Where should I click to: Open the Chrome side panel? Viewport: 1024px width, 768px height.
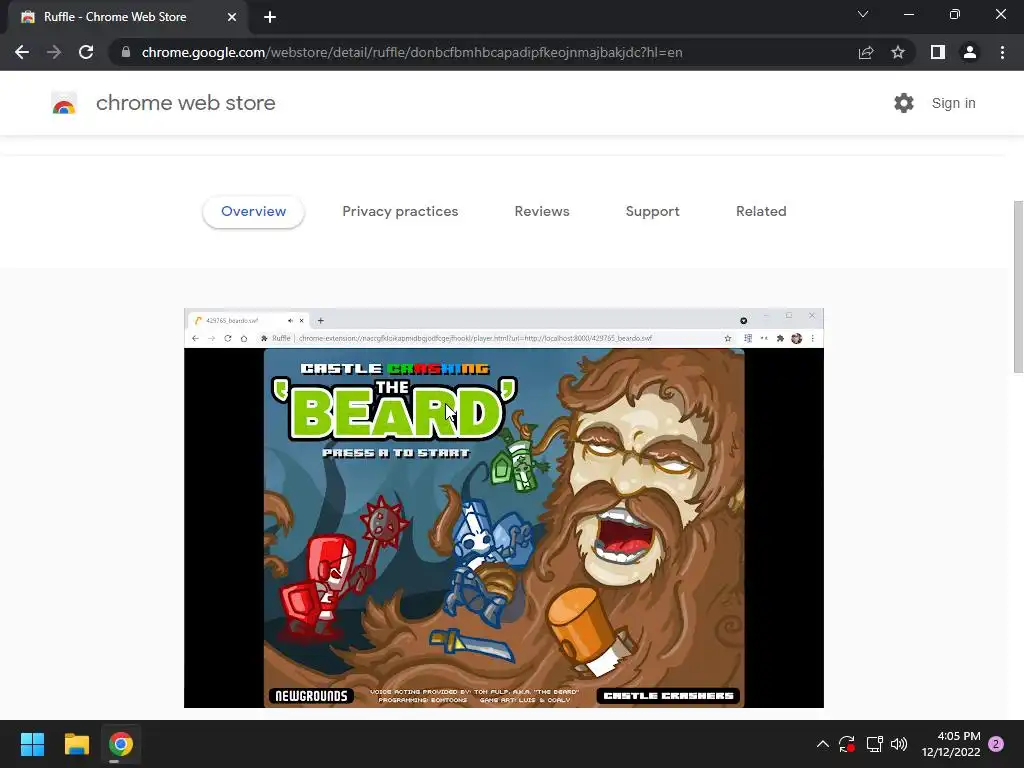tap(938, 52)
